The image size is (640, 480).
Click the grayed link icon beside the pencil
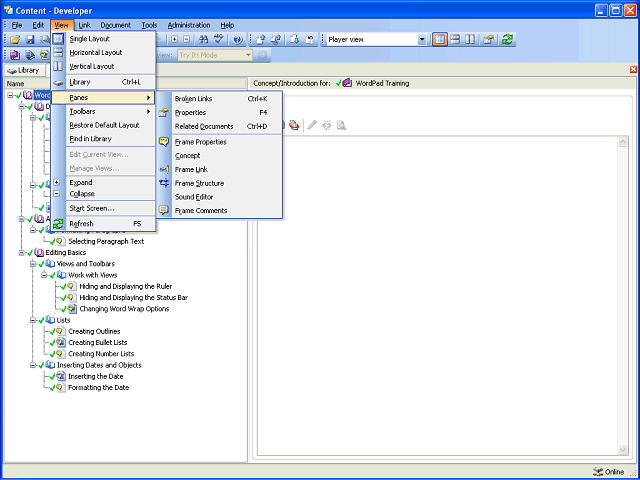point(327,125)
